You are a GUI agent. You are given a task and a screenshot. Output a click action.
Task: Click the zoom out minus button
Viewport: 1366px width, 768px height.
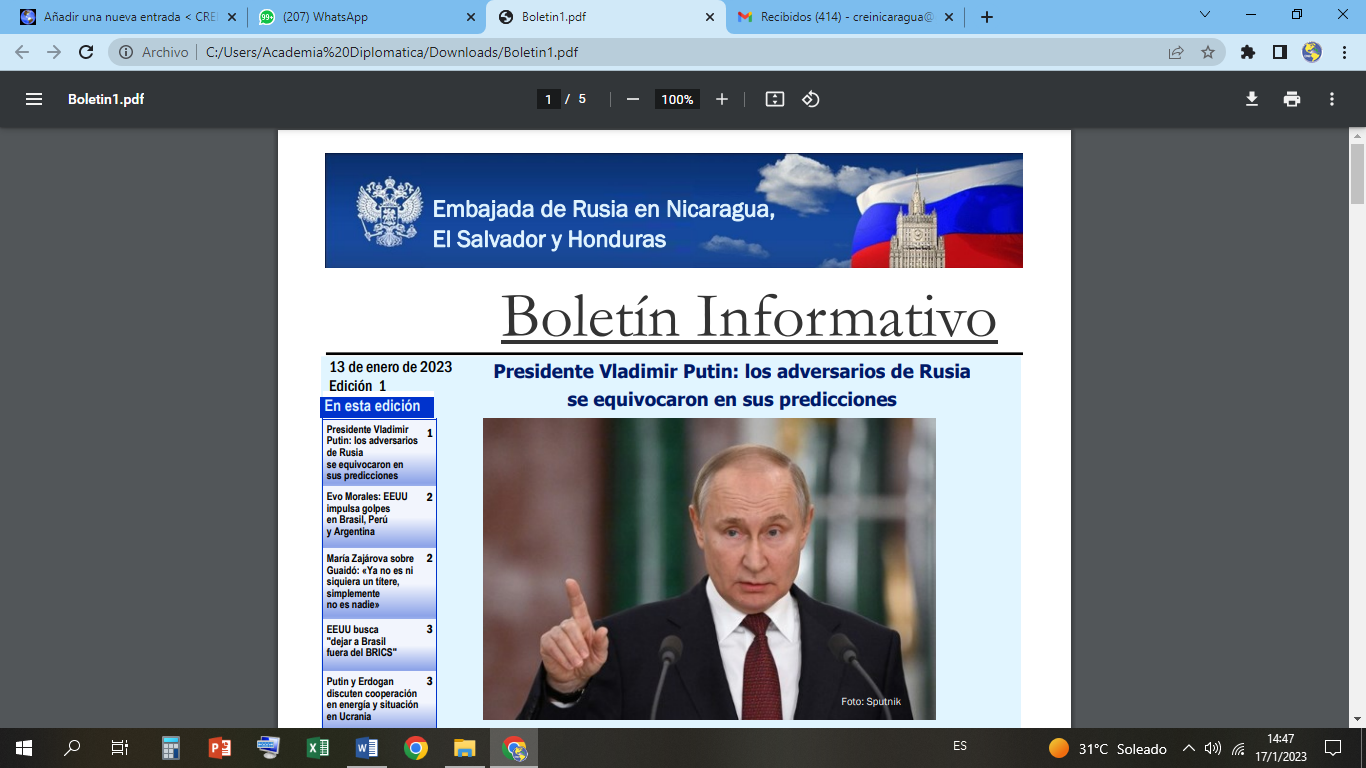pyautogui.click(x=632, y=99)
